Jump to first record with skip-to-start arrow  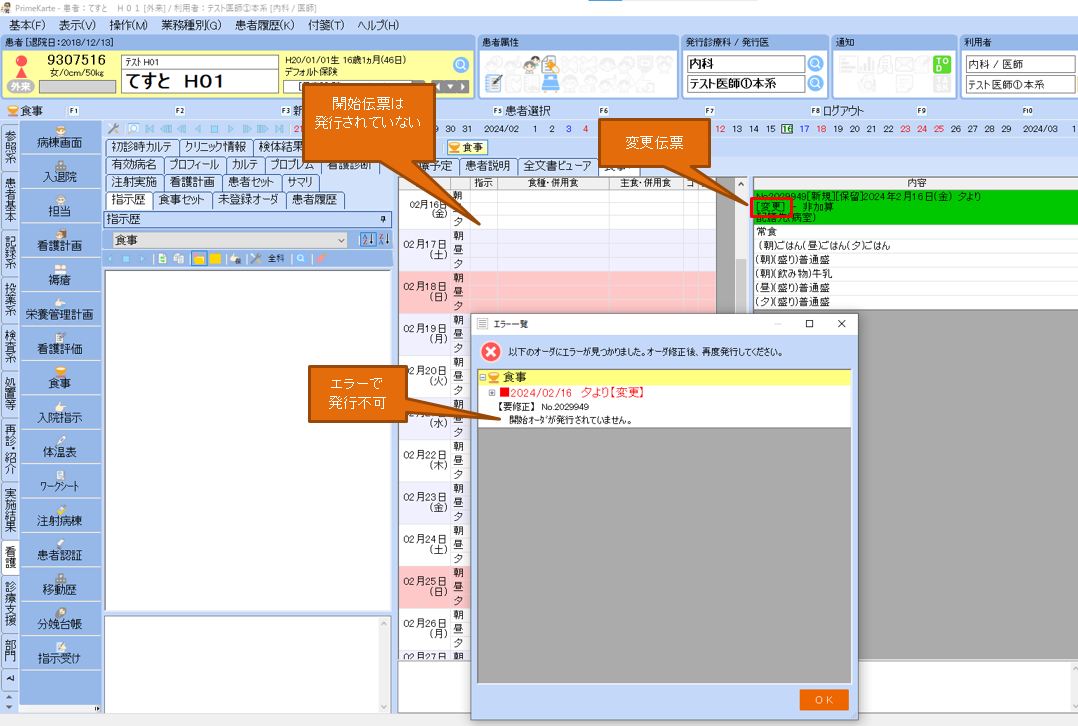click(149, 129)
